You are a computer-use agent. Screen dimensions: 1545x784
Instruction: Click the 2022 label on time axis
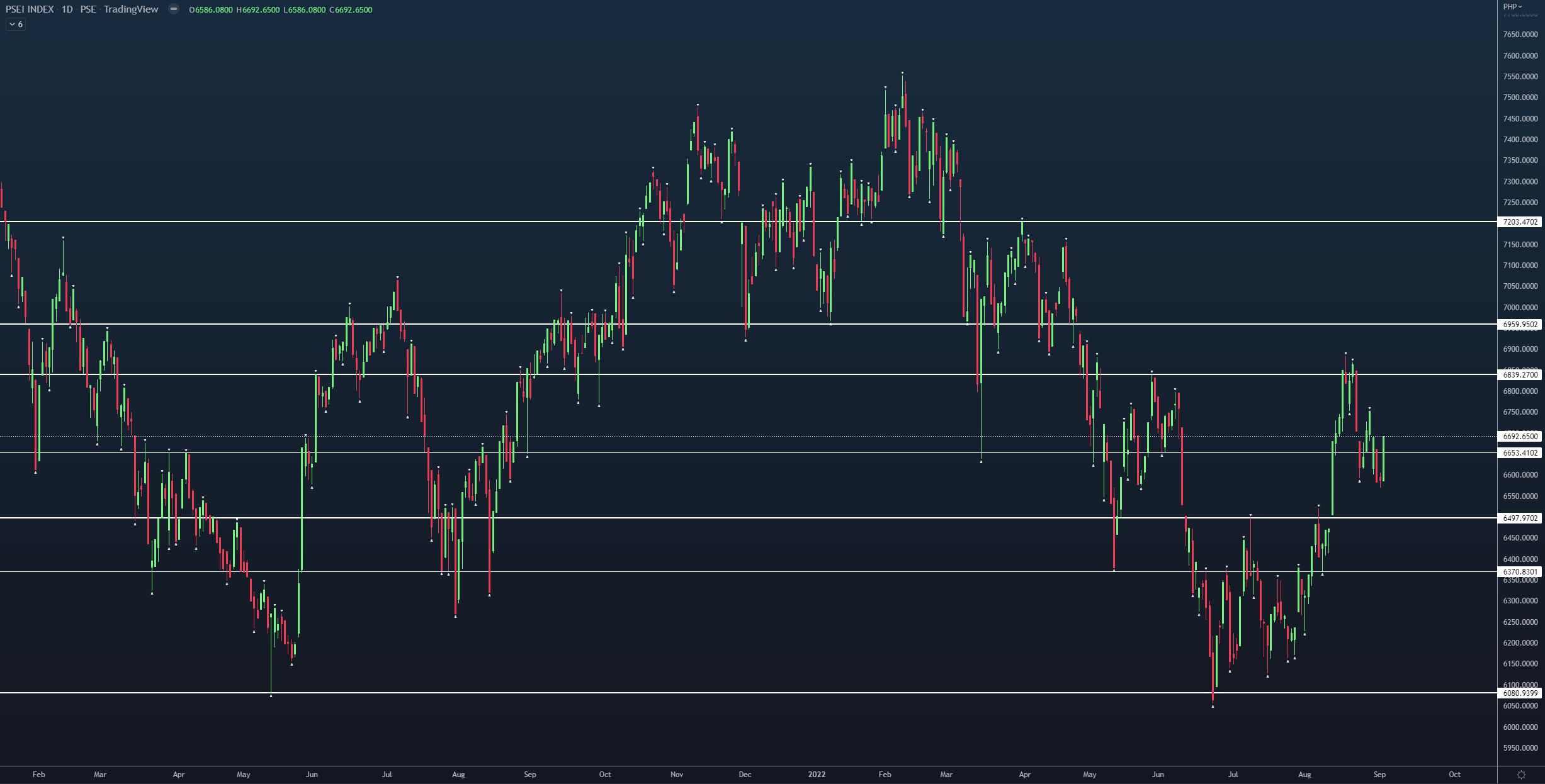pos(817,775)
